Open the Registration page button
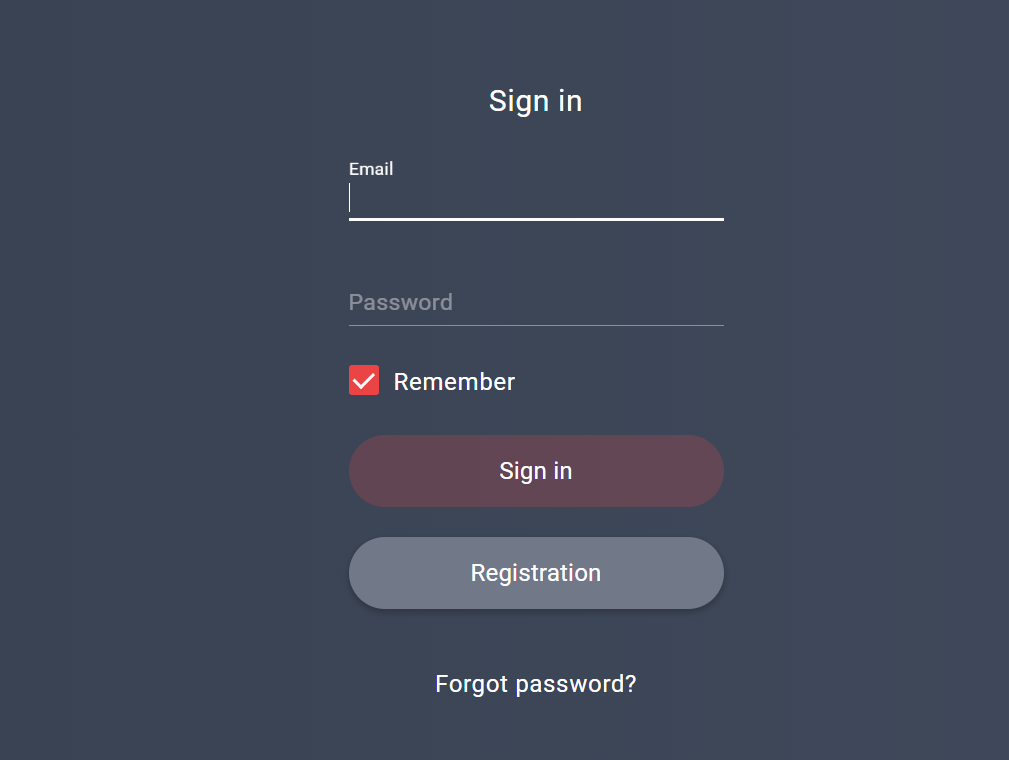 pyautogui.click(x=536, y=573)
